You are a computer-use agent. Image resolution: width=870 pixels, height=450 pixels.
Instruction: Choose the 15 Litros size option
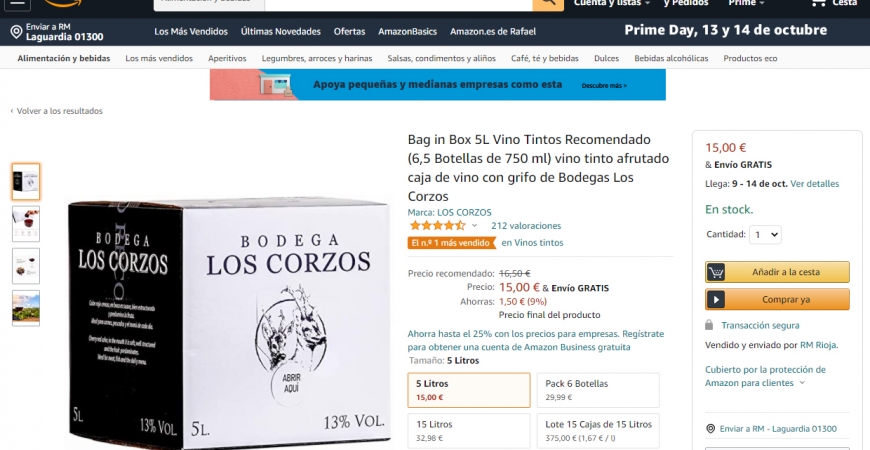[469, 431]
